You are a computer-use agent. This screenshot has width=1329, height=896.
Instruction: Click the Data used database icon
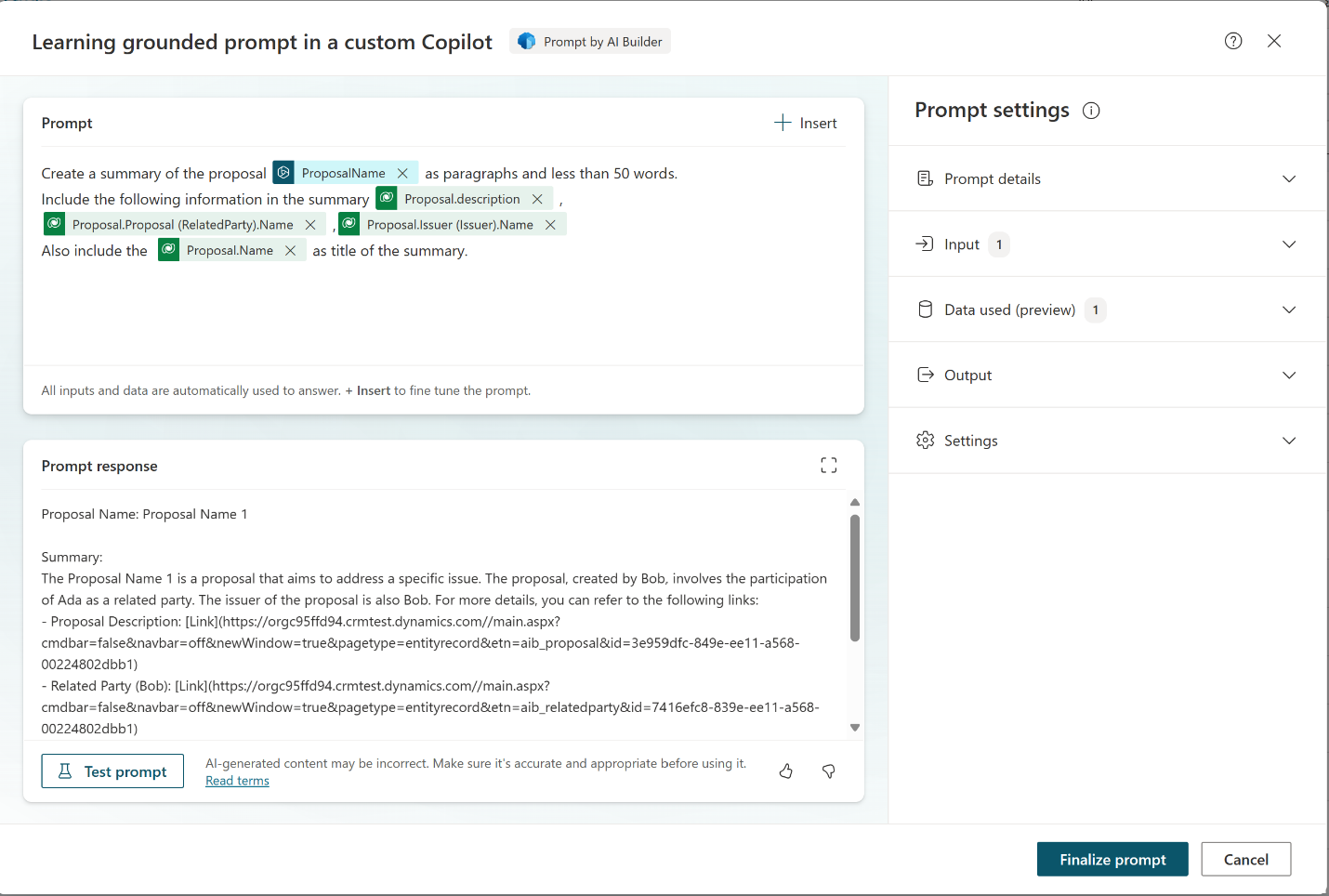pos(925,310)
